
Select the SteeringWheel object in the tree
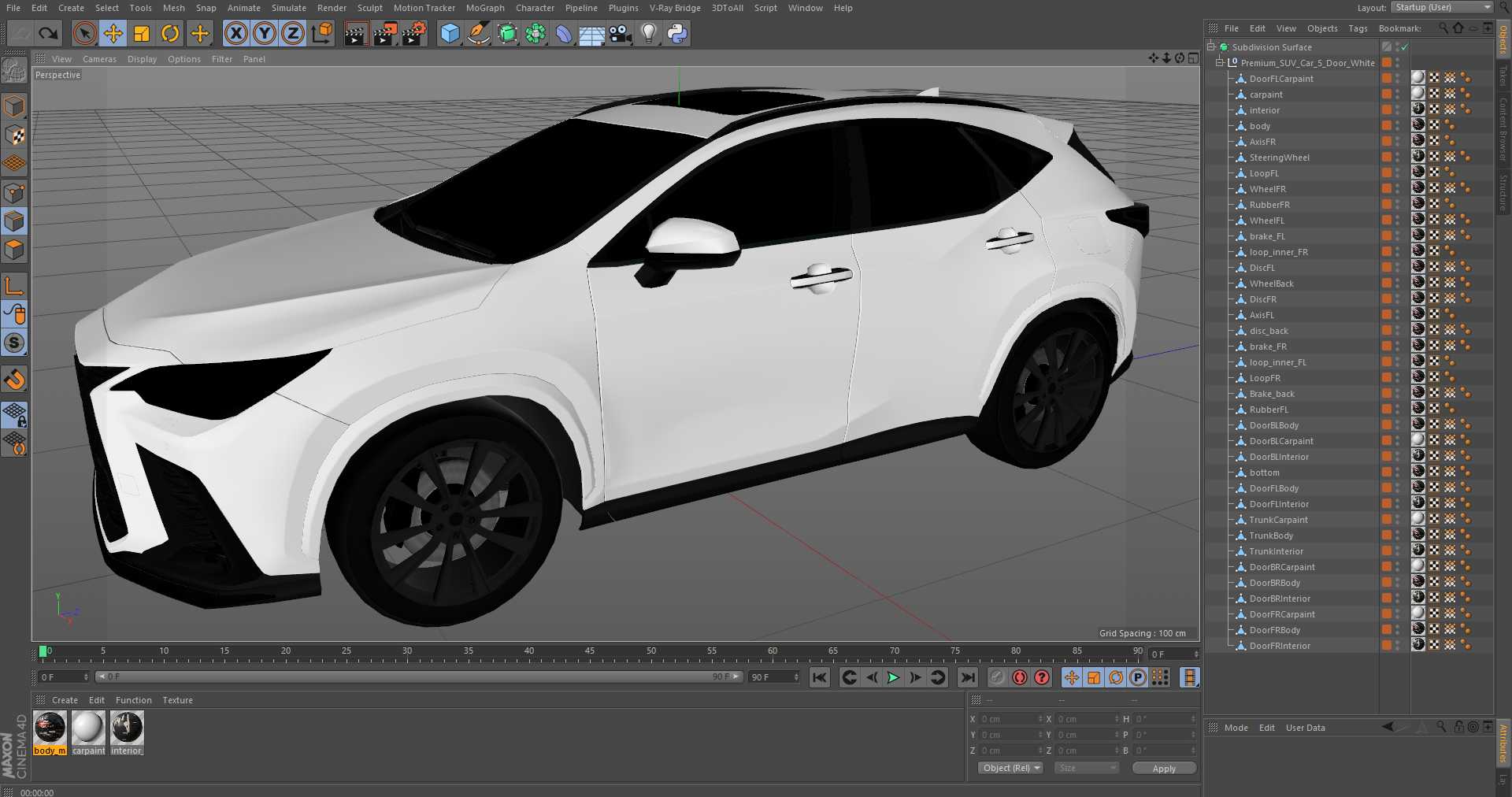click(x=1279, y=158)
